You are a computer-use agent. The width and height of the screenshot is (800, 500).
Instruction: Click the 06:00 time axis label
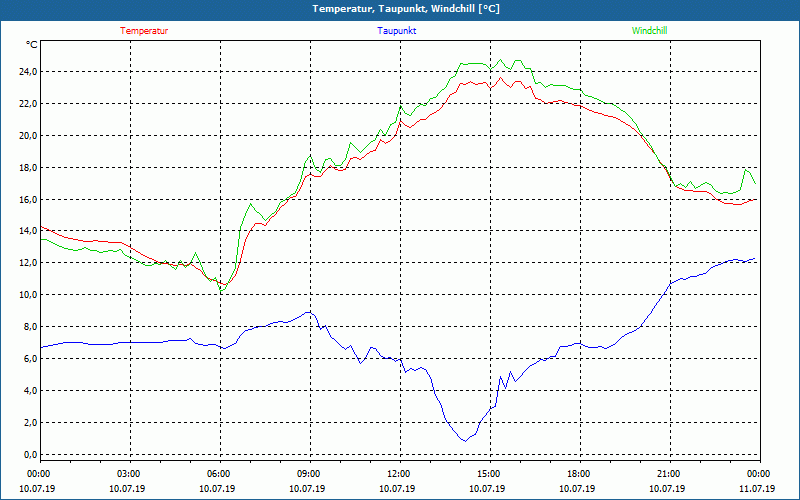(x=217, y=474)
